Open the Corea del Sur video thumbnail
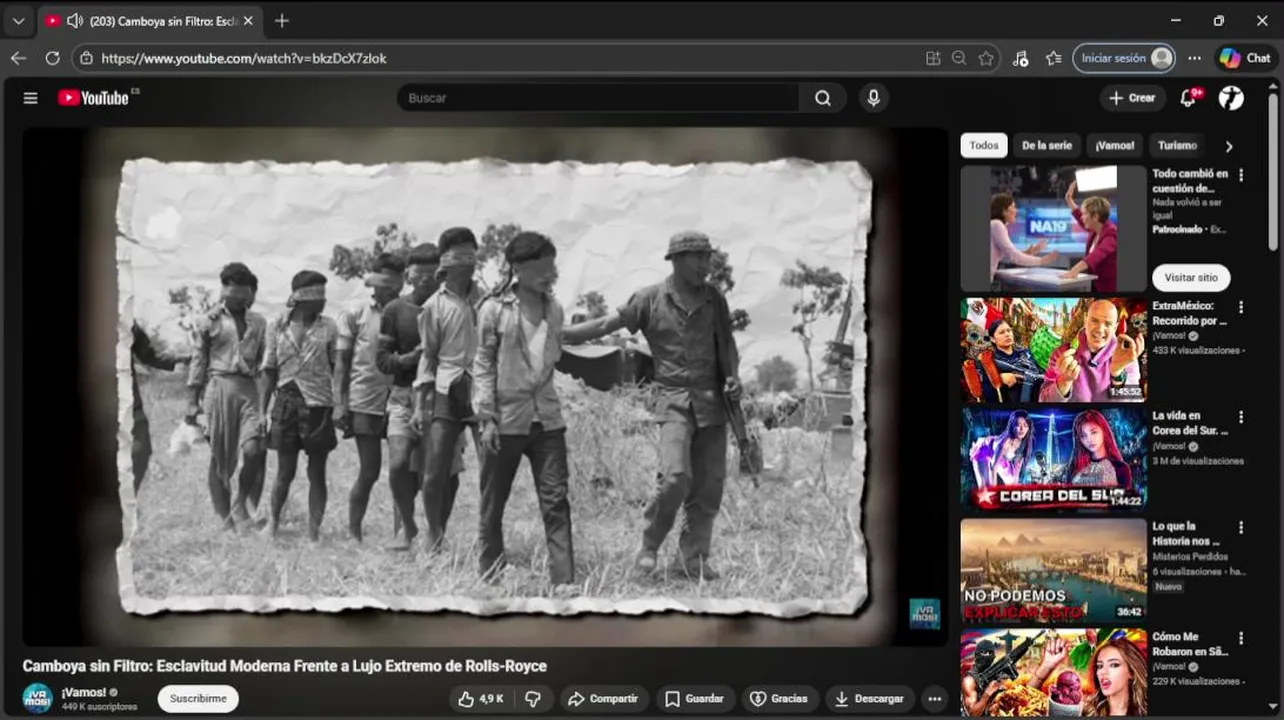 (x=1054, y=459)
